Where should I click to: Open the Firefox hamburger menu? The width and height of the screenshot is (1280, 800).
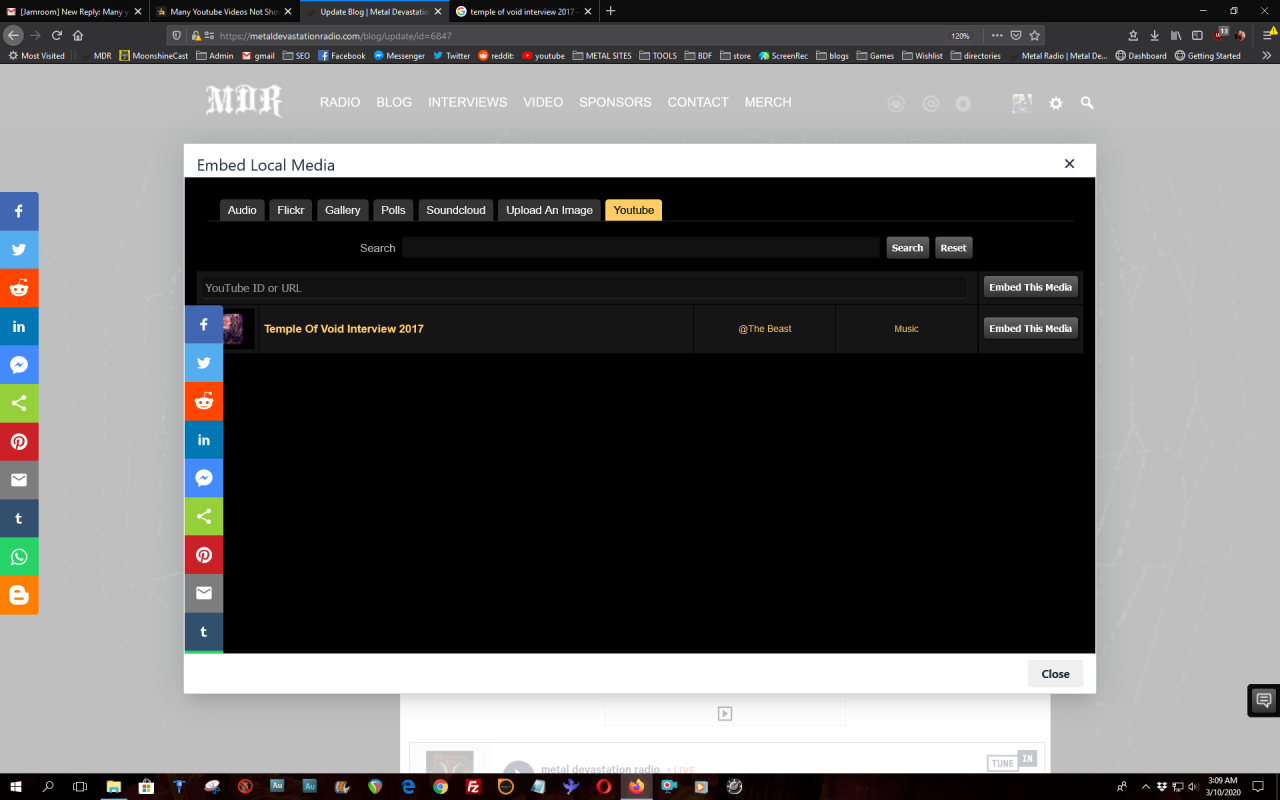[1267, 35]
